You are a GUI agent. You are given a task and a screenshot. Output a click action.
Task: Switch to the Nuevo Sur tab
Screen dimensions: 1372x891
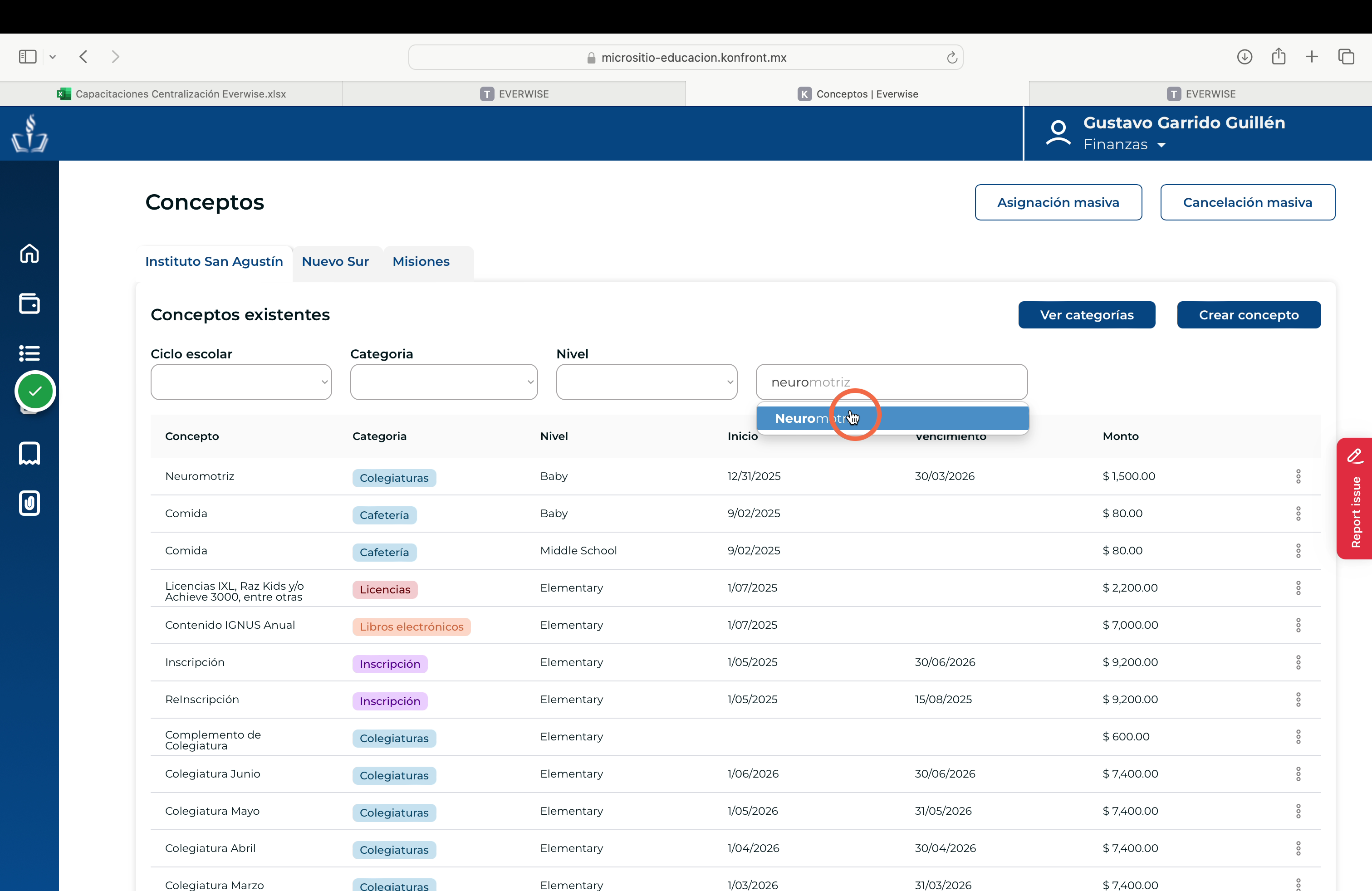[x=335, y=262]
